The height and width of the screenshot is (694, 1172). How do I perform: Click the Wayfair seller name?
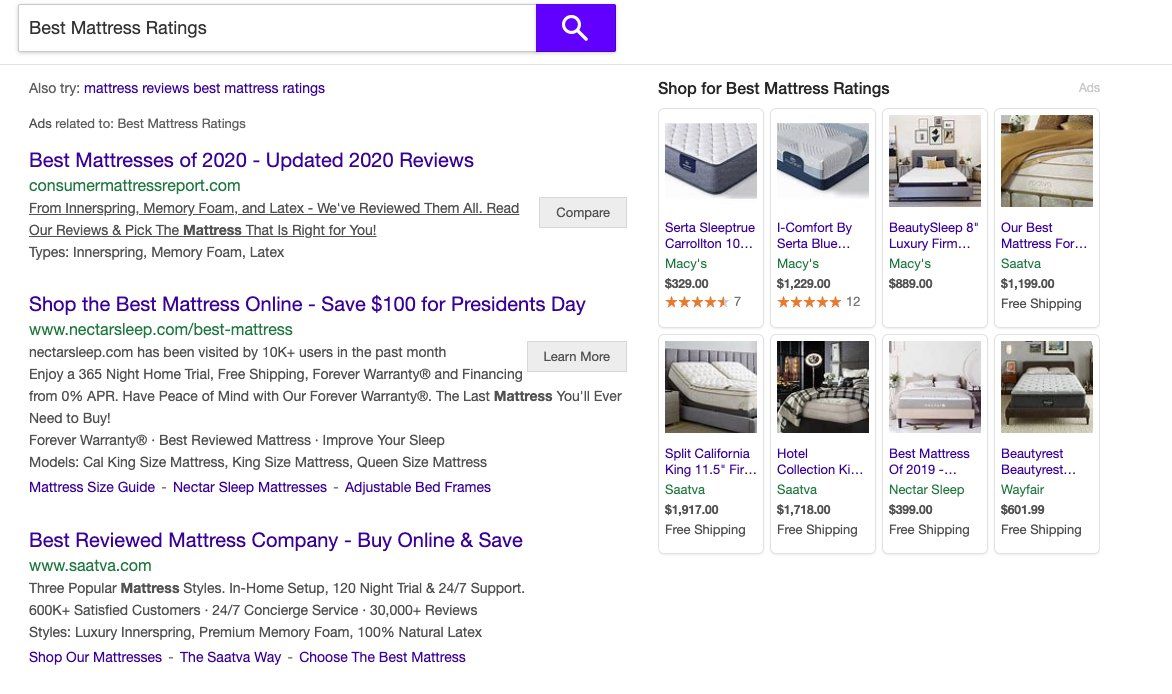(1023, 490)
